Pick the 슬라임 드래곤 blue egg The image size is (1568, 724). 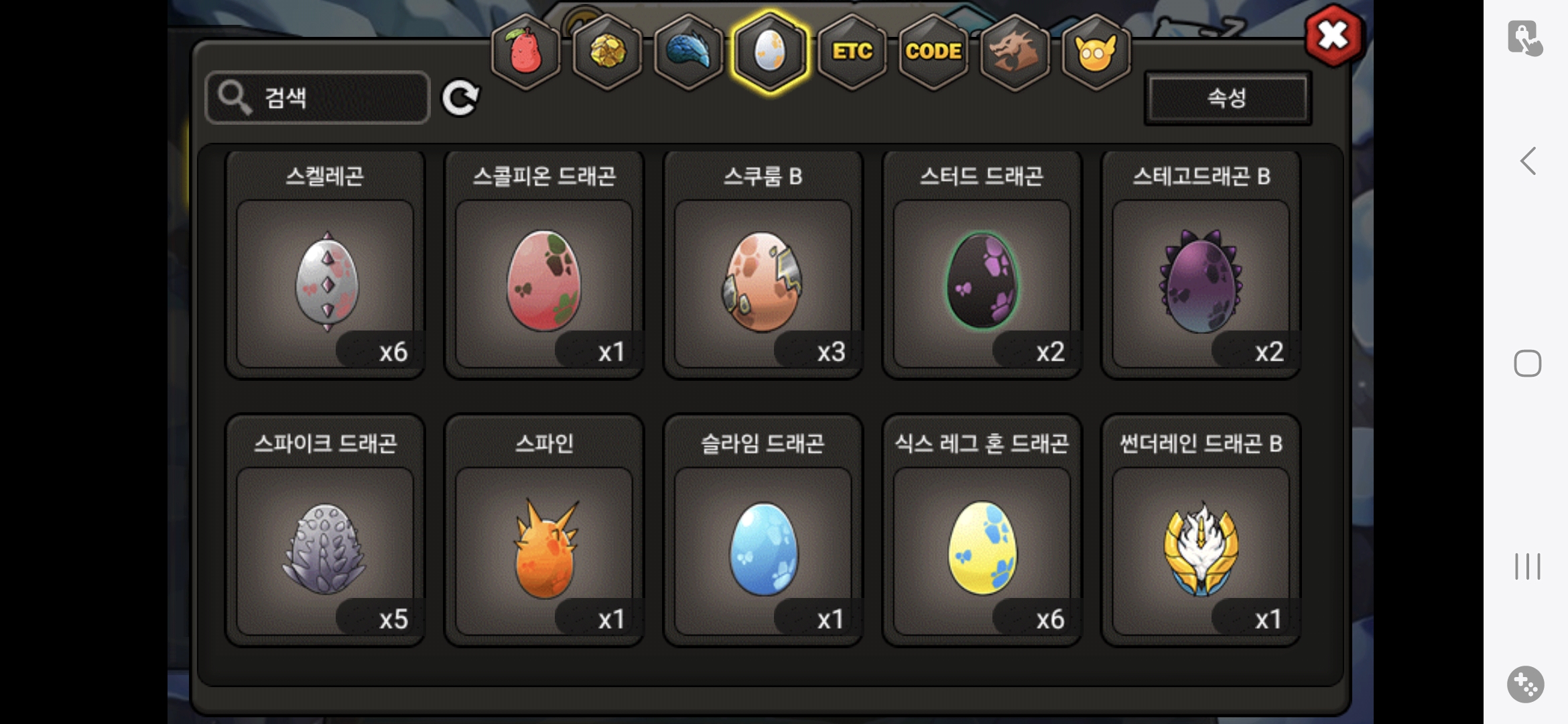coord(763,530)
